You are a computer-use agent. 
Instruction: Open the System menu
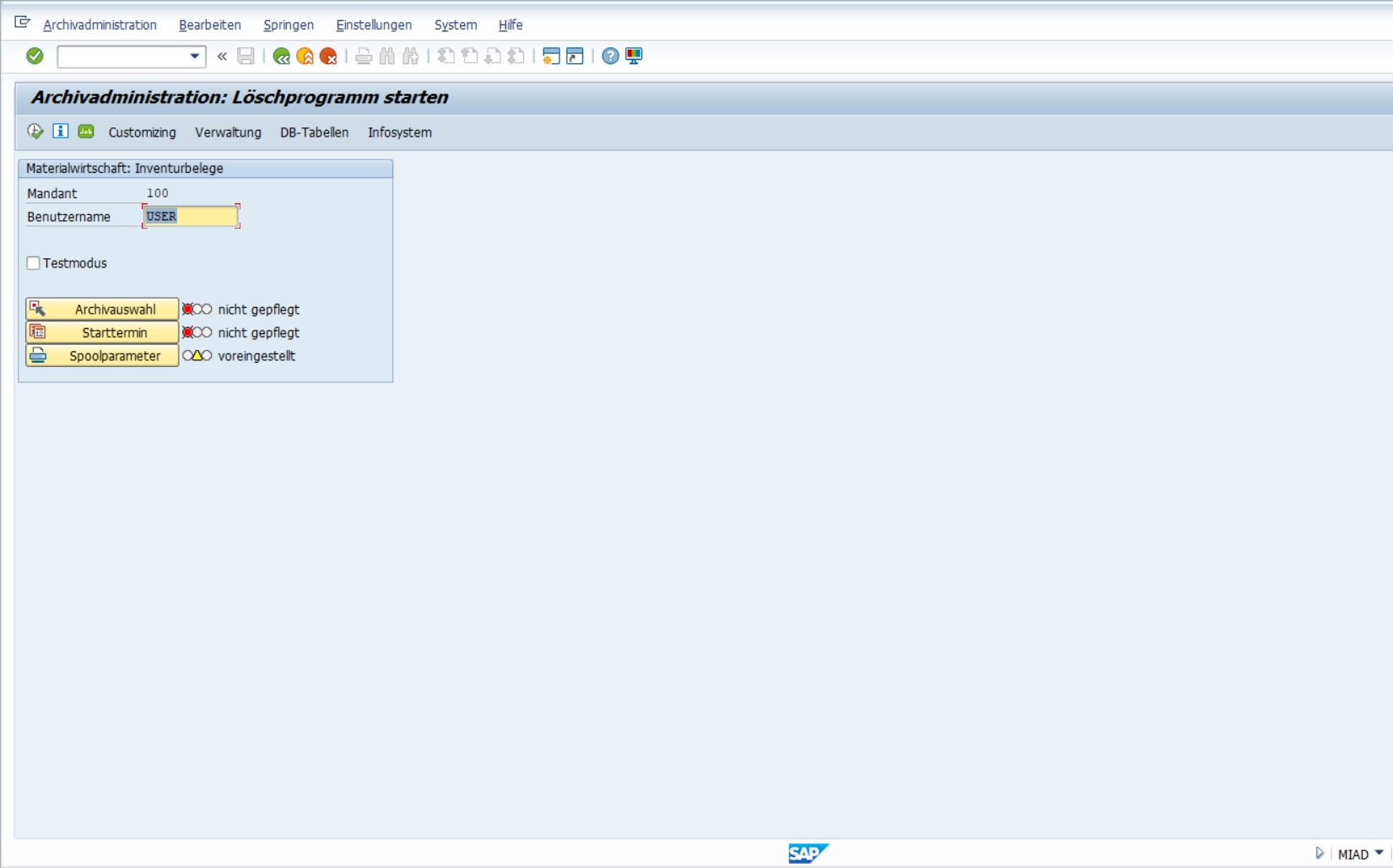(456, 25)
